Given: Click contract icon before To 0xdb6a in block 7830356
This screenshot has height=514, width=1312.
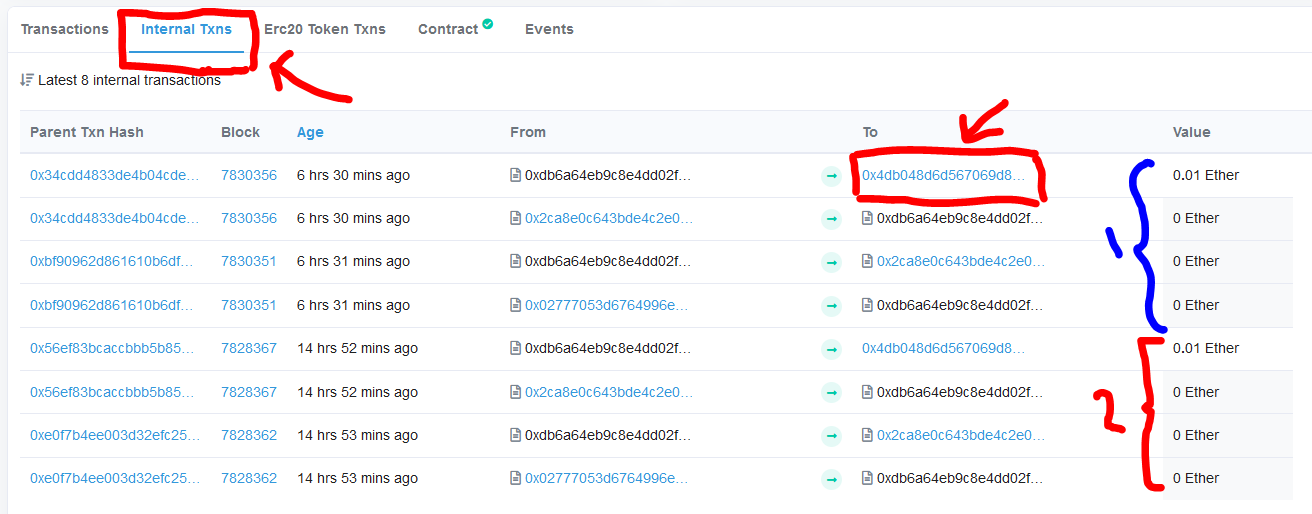Looking at the screenshot, I should (868, 219).
